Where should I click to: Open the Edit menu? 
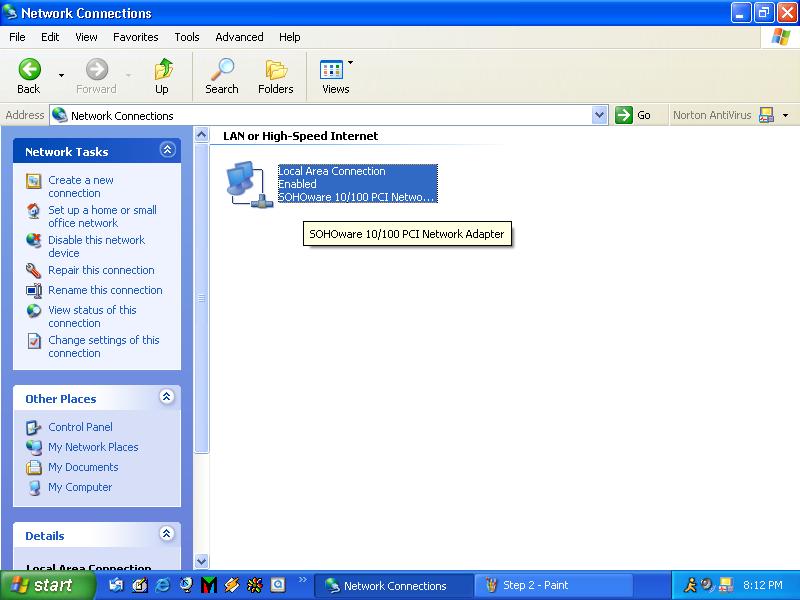click(x=50, y=37)
